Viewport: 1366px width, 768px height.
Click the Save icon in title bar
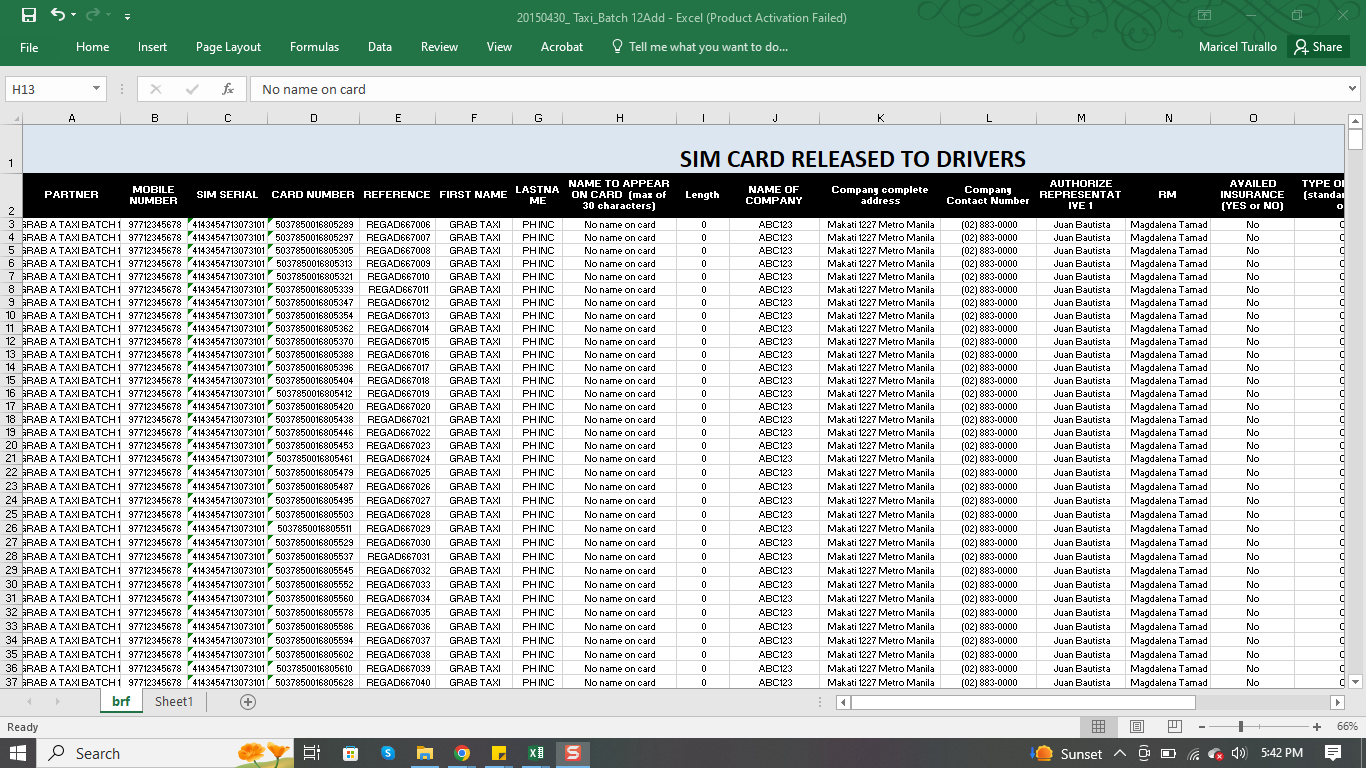coord(28,16)
